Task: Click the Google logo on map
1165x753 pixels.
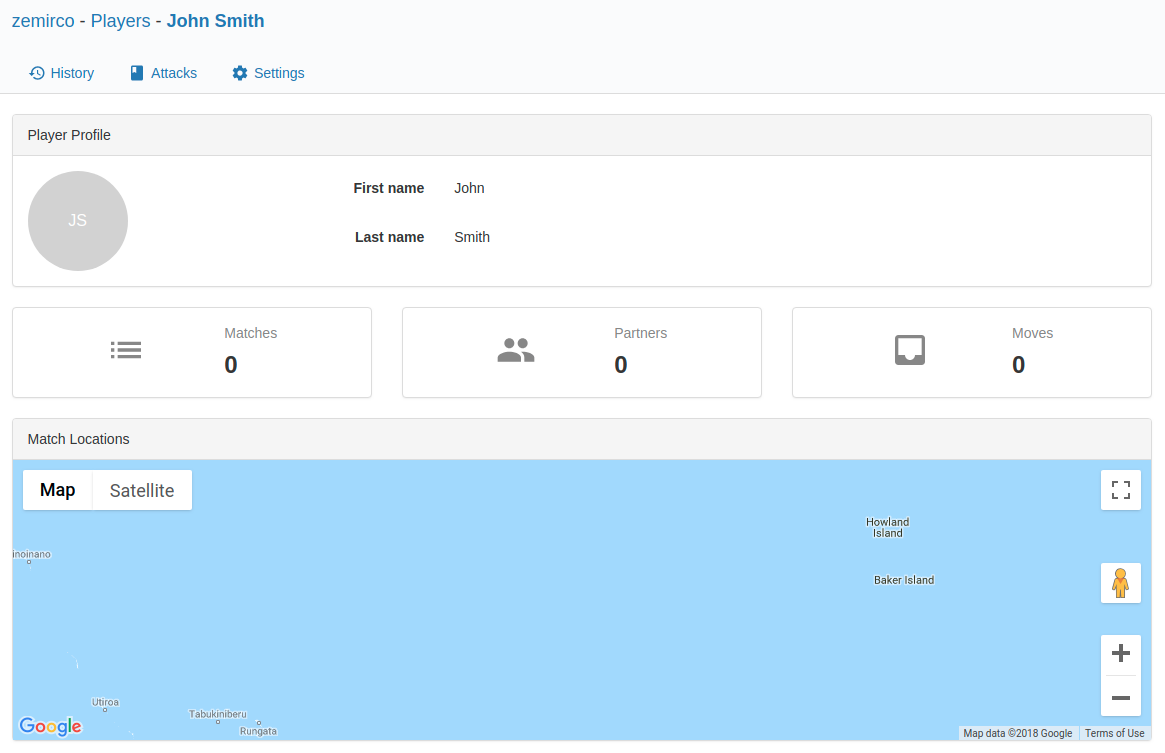Action: pos(50,727)
